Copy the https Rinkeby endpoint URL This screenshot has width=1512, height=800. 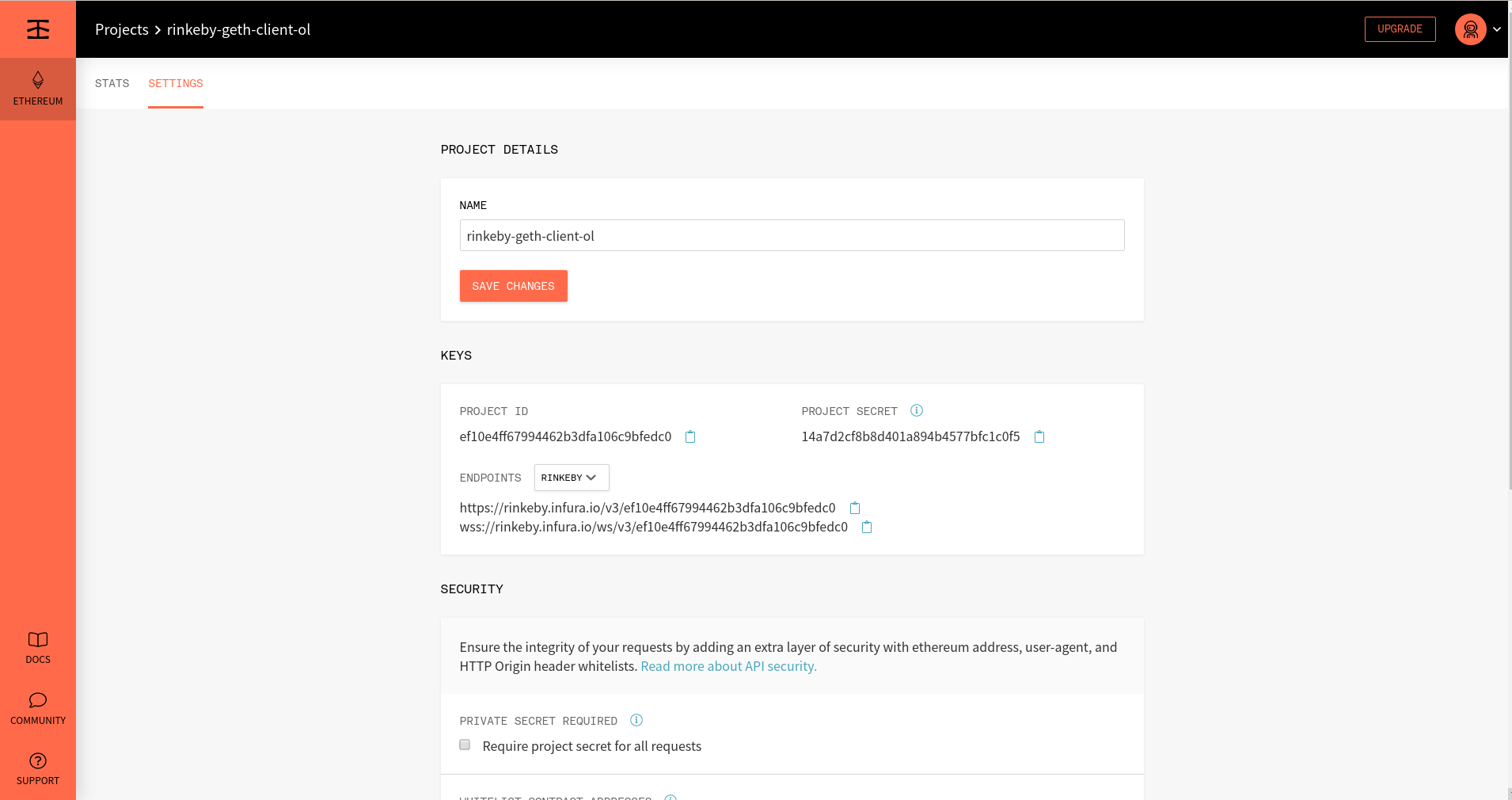(x=855, y=508)
